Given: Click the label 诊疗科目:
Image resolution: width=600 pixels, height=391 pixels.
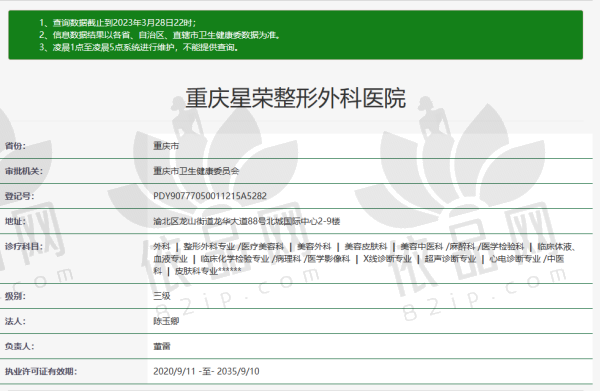Looking at the screenshot, I should click(24, 246).
